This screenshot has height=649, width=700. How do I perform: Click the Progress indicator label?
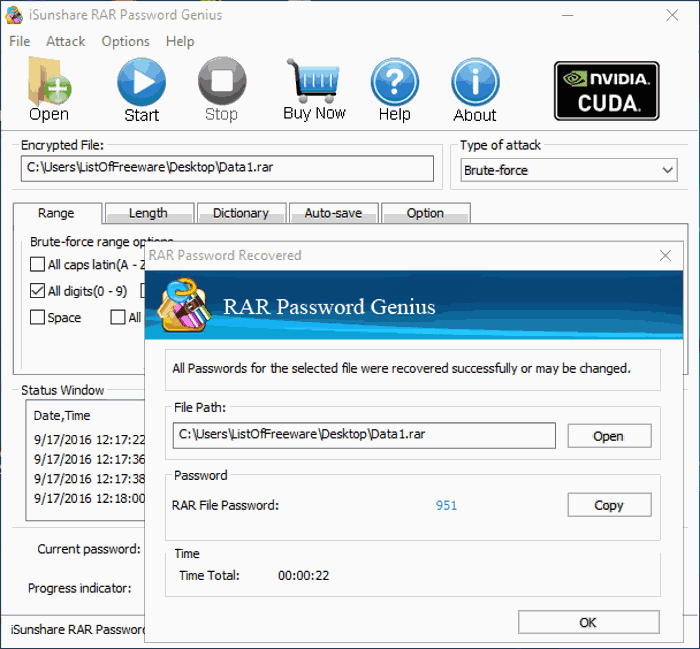(x=80, y=588)
